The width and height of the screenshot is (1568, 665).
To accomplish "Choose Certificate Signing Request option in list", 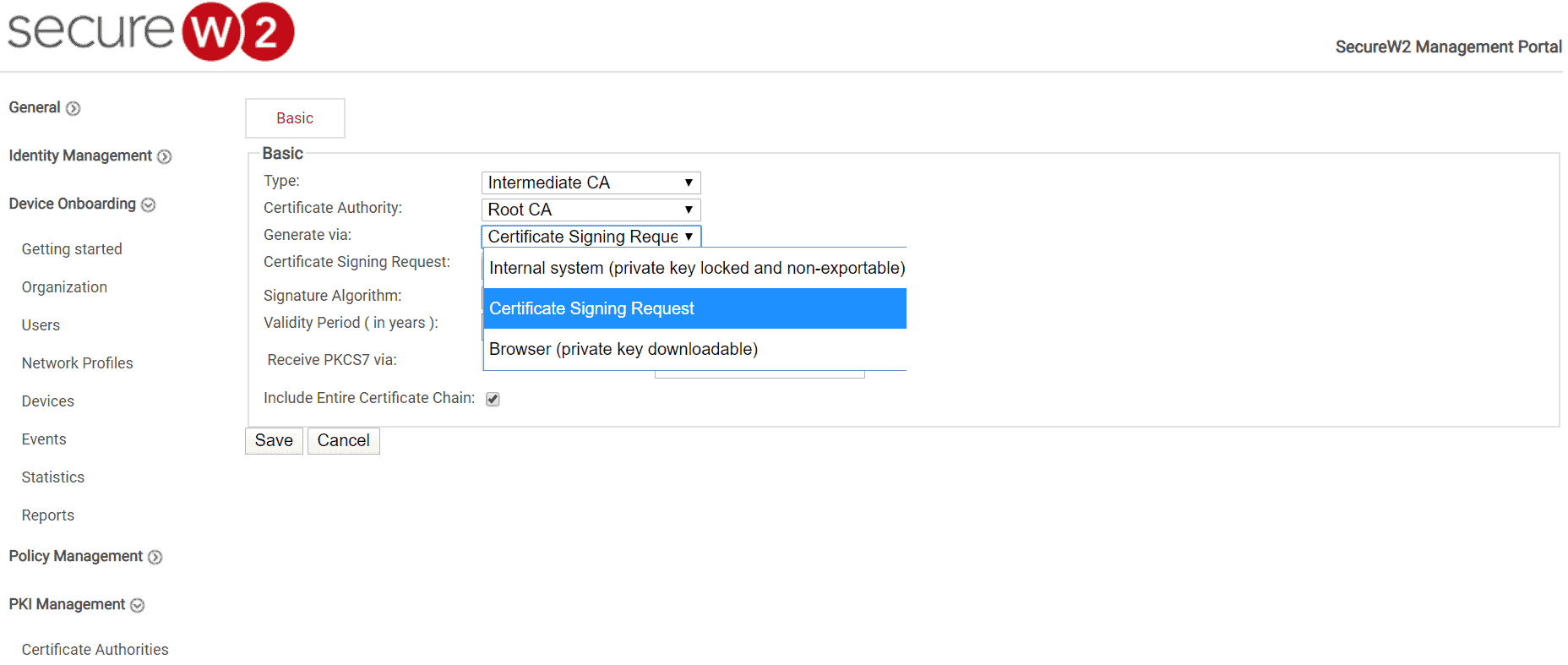I will 695,308.
